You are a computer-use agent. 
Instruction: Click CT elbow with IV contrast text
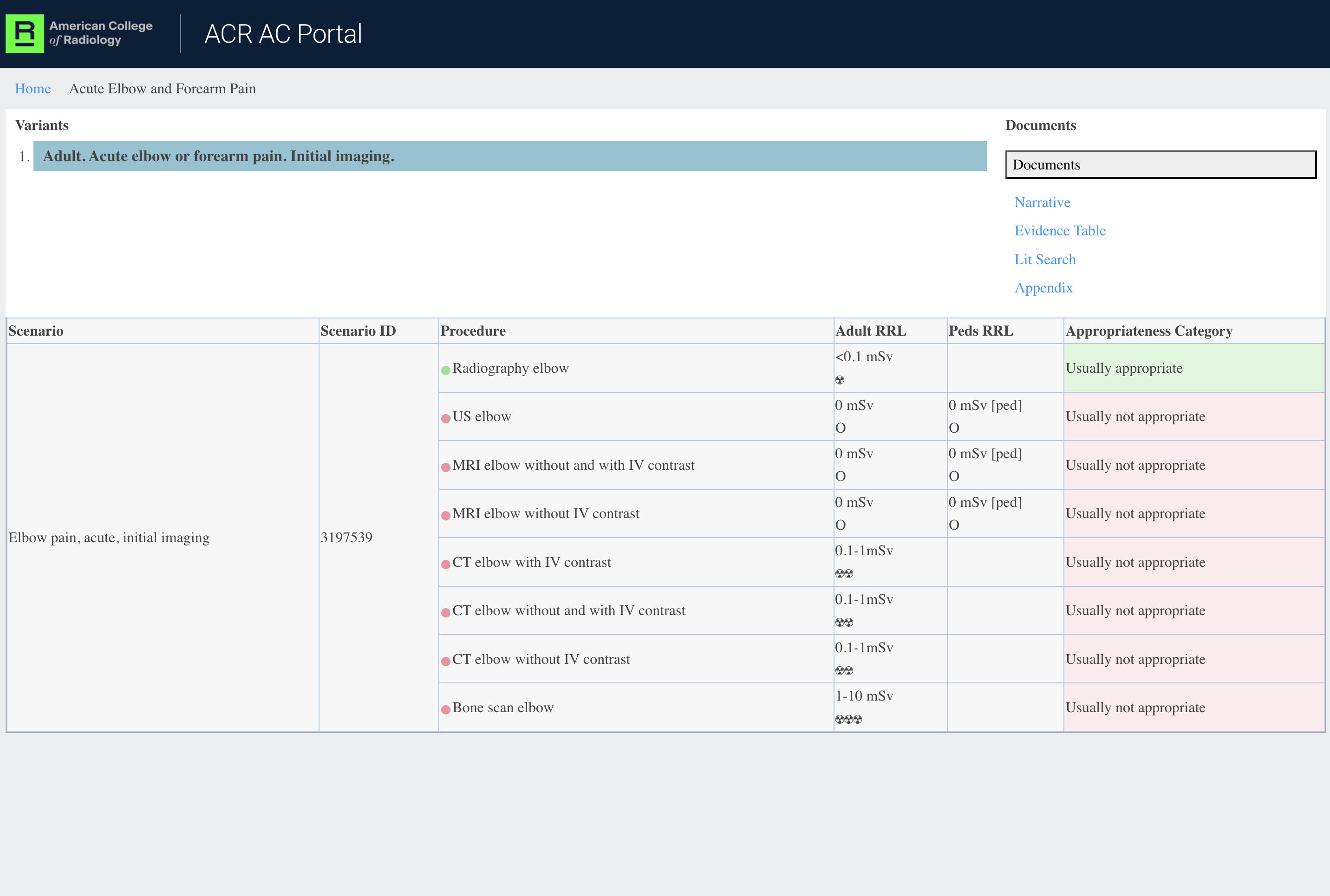tap(532, 562)
